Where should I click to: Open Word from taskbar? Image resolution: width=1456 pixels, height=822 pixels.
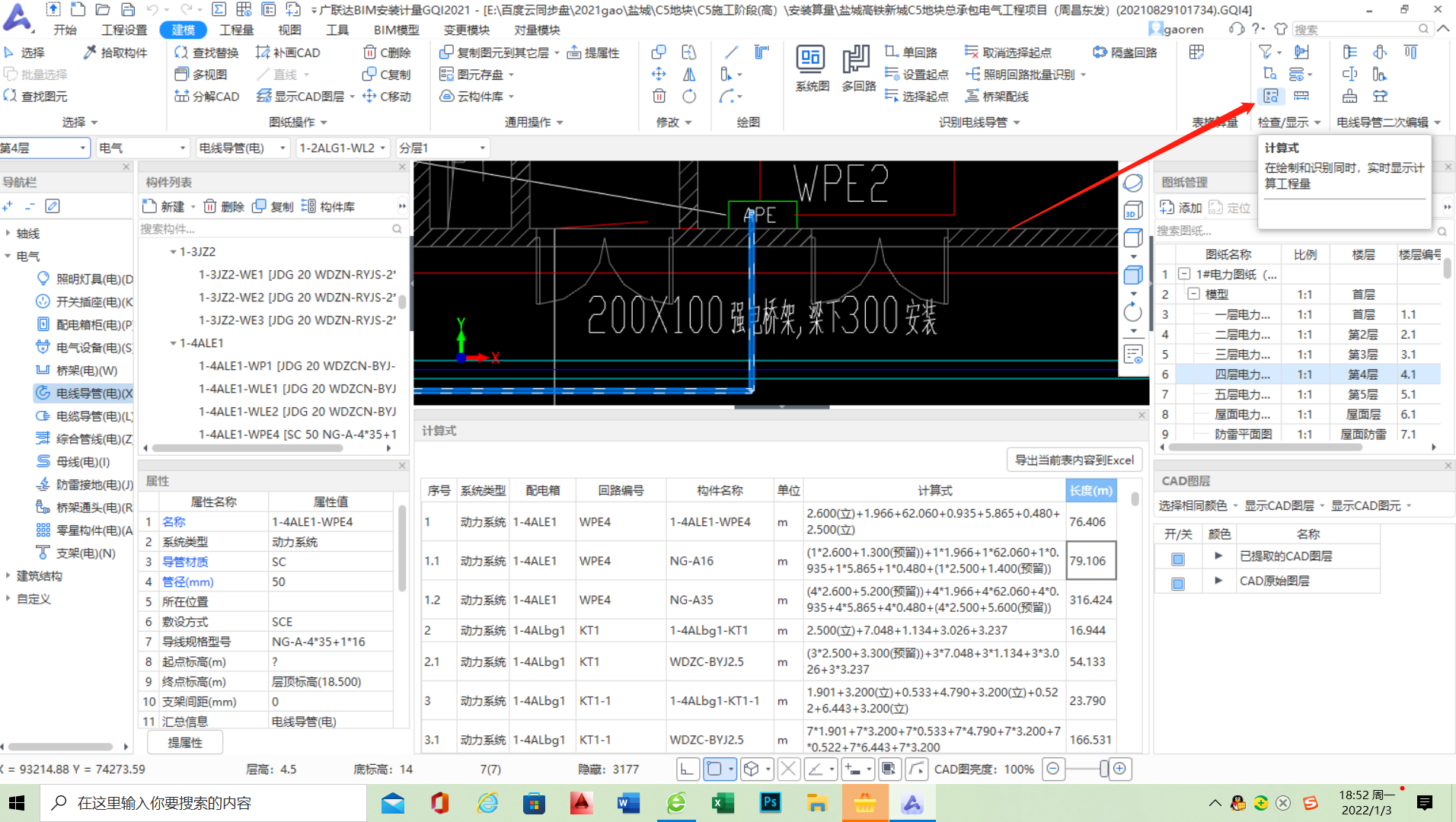[x=628, y=803]
